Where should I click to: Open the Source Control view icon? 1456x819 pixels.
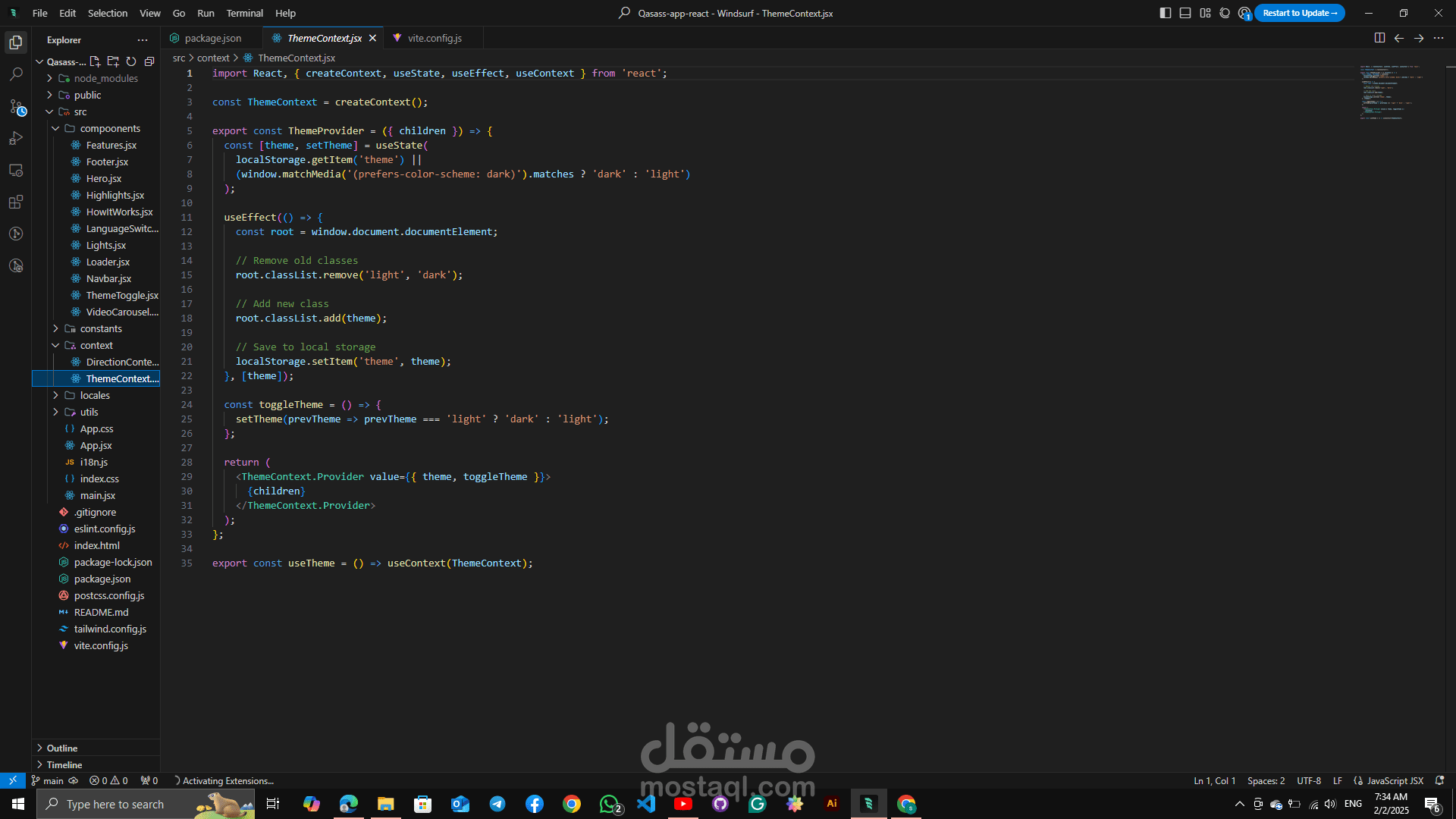point(16,107)
